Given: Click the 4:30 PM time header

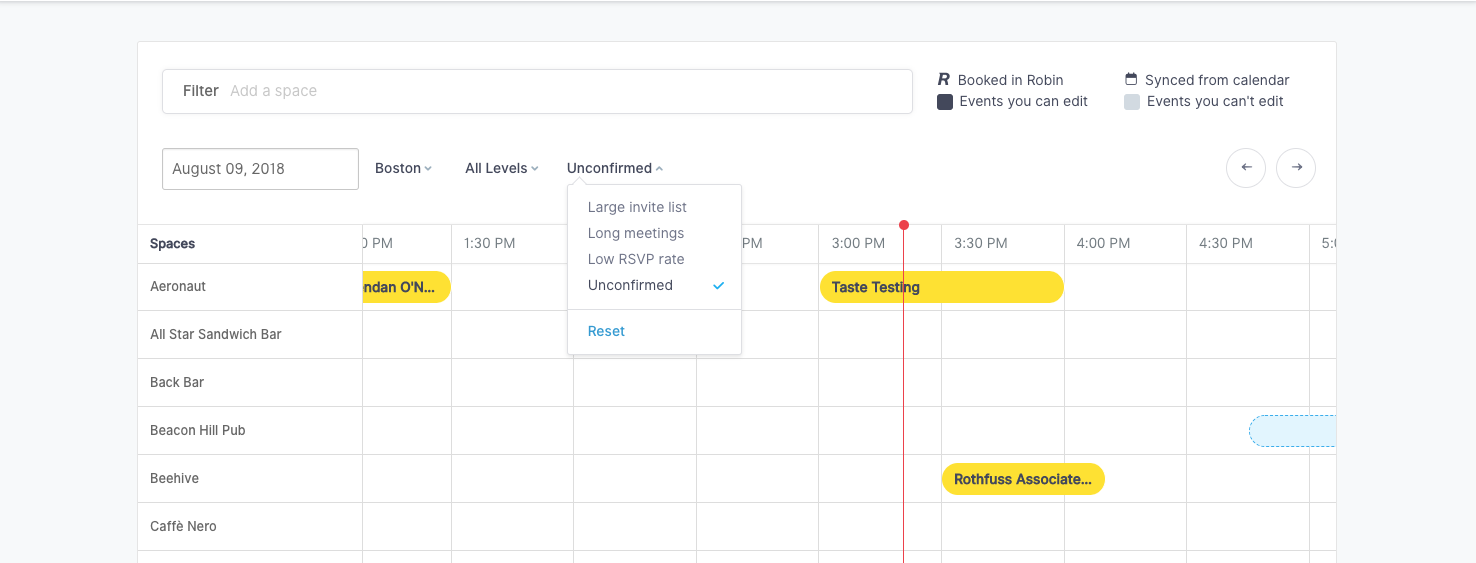Looking at the screenshot, I should [x=1226, y=243].
